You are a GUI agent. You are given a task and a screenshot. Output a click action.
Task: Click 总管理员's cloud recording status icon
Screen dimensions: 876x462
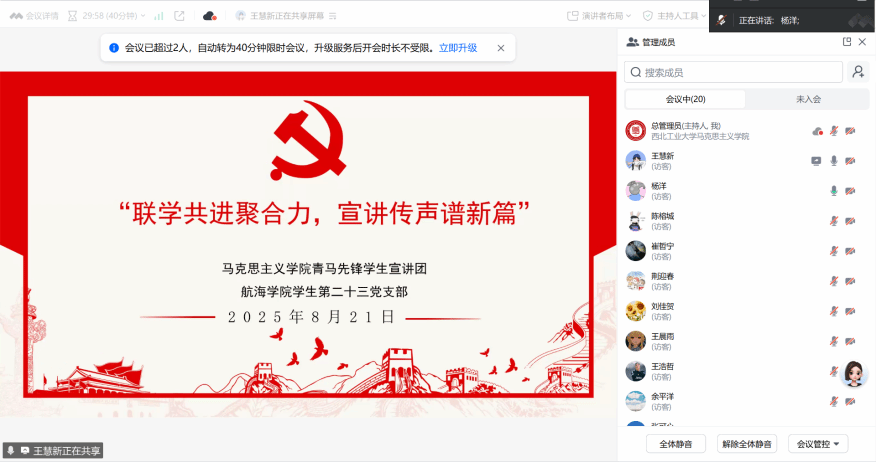click(817, 131)
